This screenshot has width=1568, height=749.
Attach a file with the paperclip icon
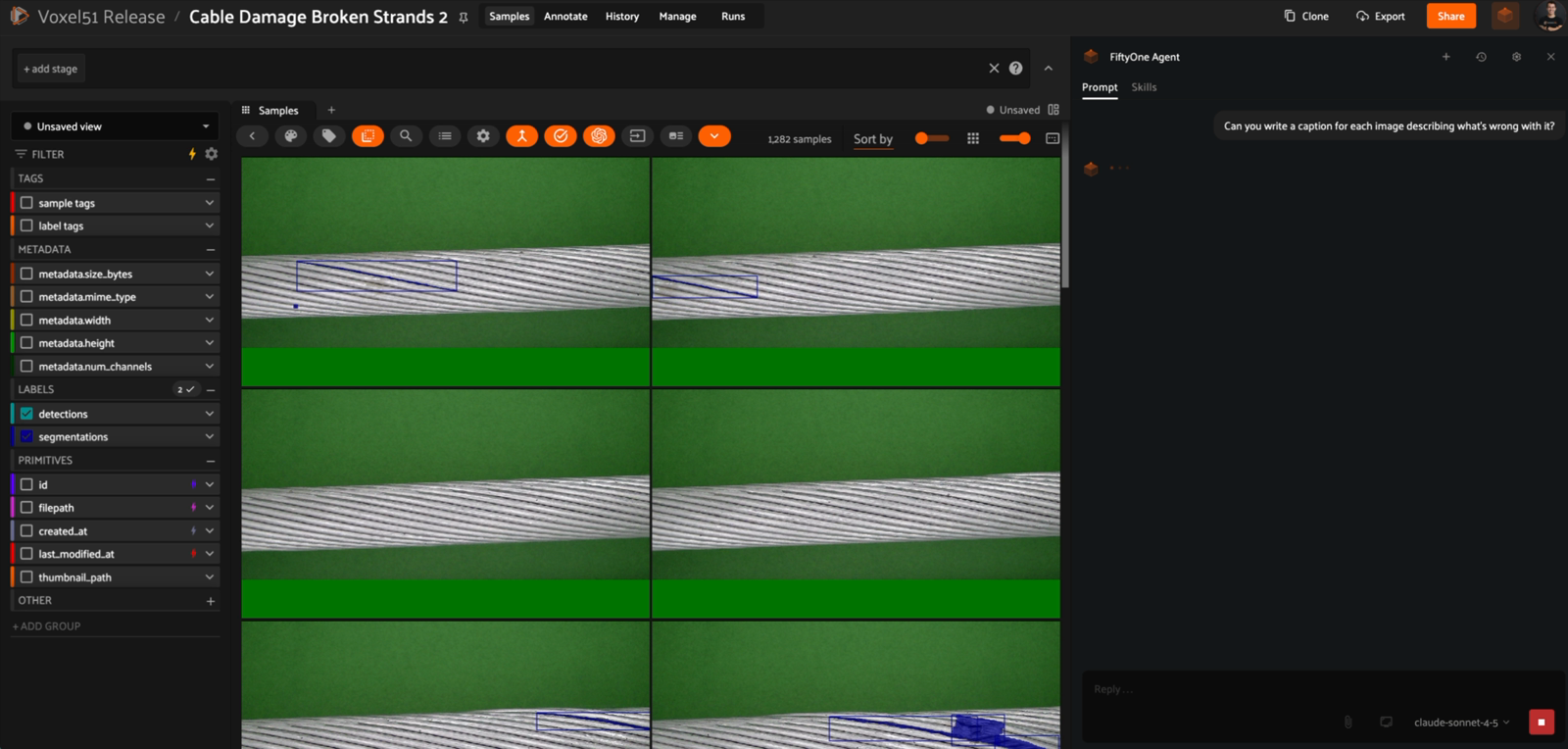pos(1347,723)
